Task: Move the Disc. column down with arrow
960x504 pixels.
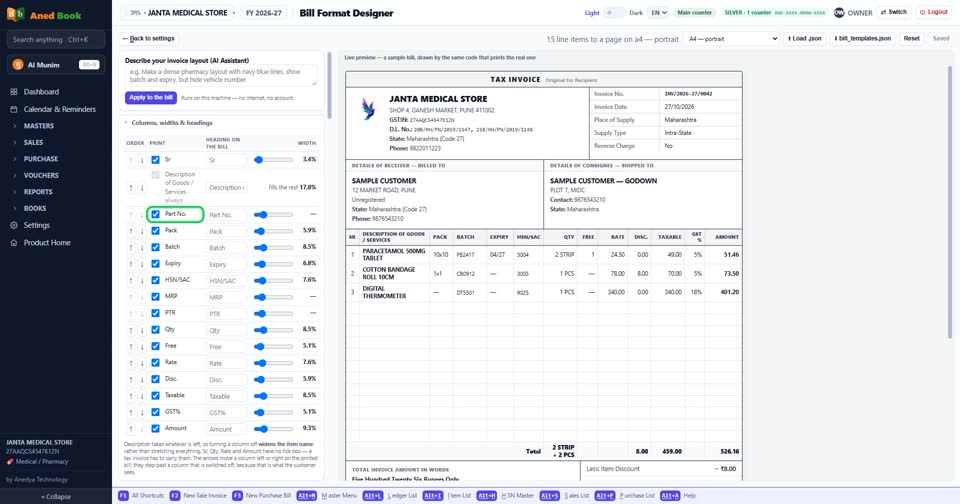Action: coord(141,380)
